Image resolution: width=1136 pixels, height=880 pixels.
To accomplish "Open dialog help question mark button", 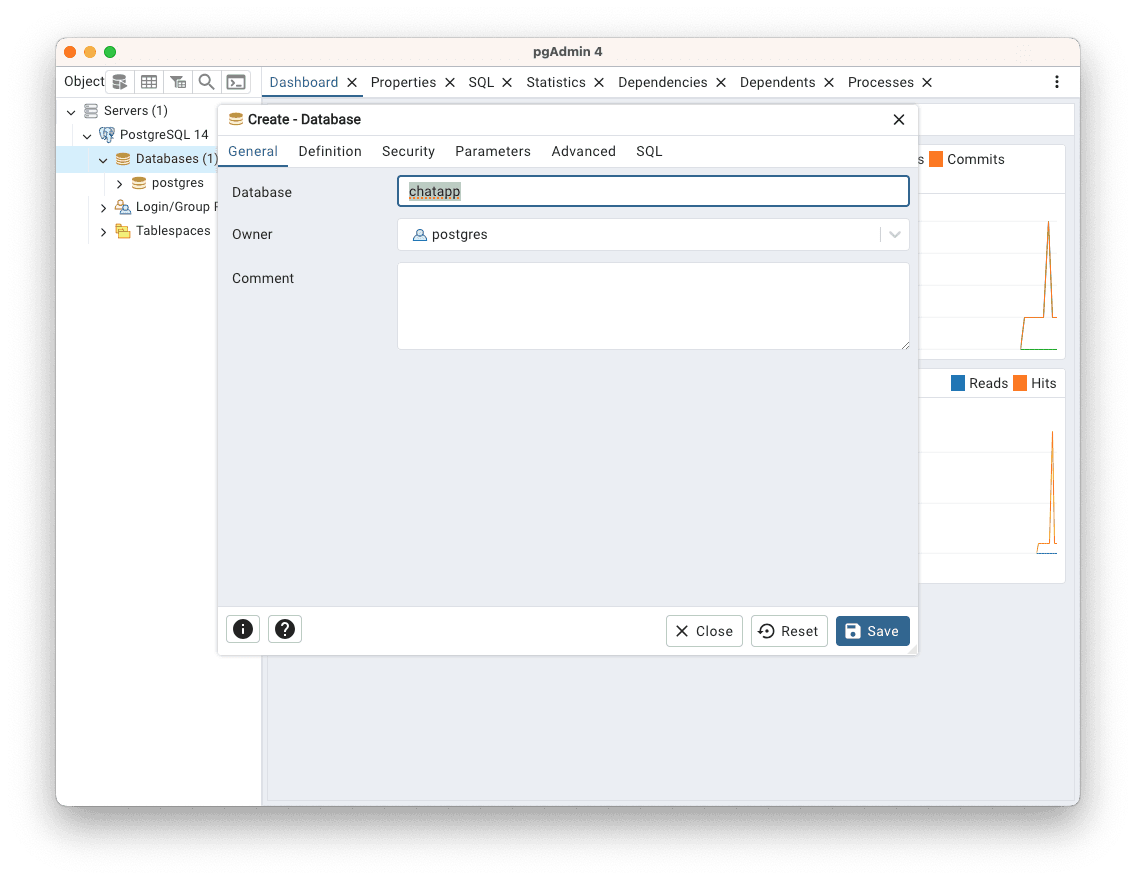I will click(285, 629).
